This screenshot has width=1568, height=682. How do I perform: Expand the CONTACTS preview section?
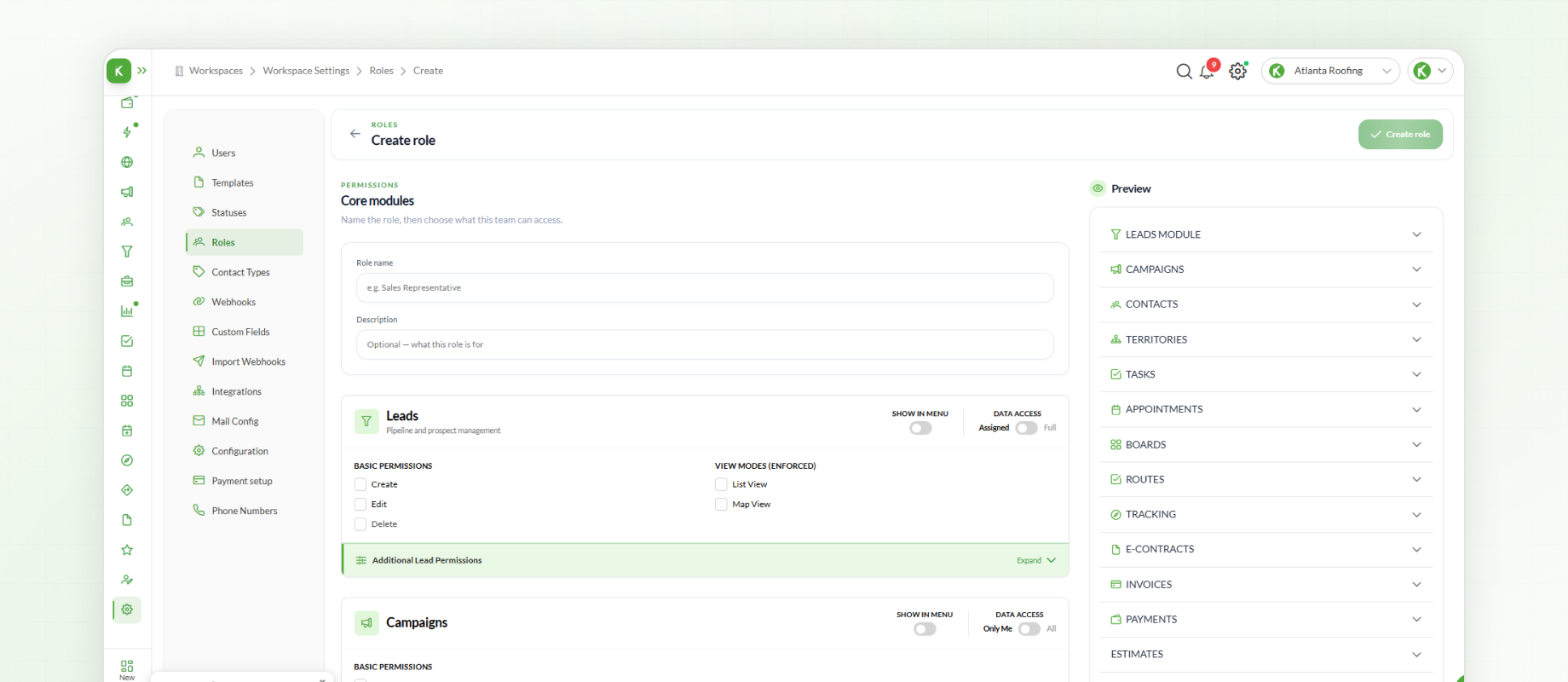click(1266, 304)
